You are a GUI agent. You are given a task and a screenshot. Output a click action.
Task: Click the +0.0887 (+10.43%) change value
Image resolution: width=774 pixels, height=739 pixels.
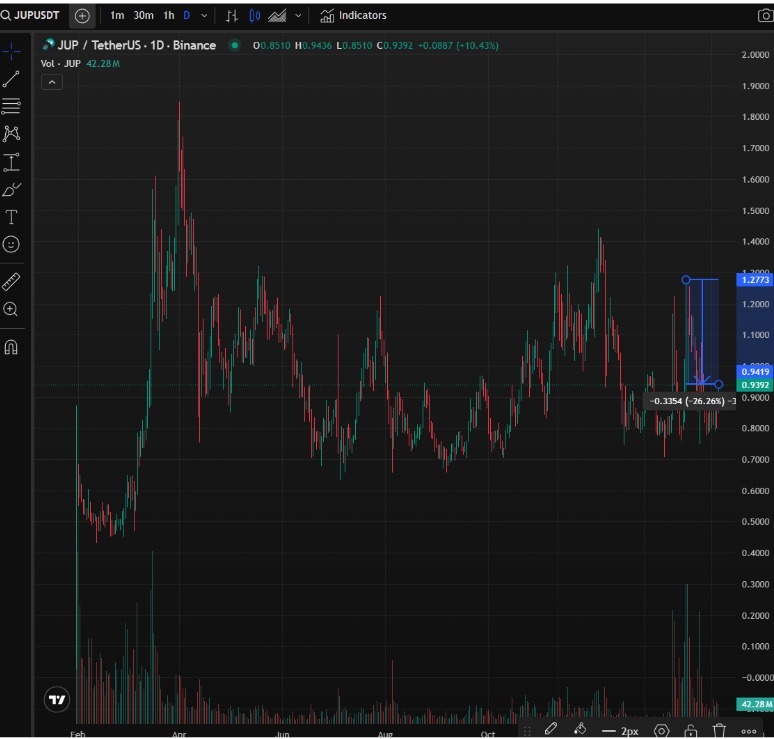click(x=458, y=45)
